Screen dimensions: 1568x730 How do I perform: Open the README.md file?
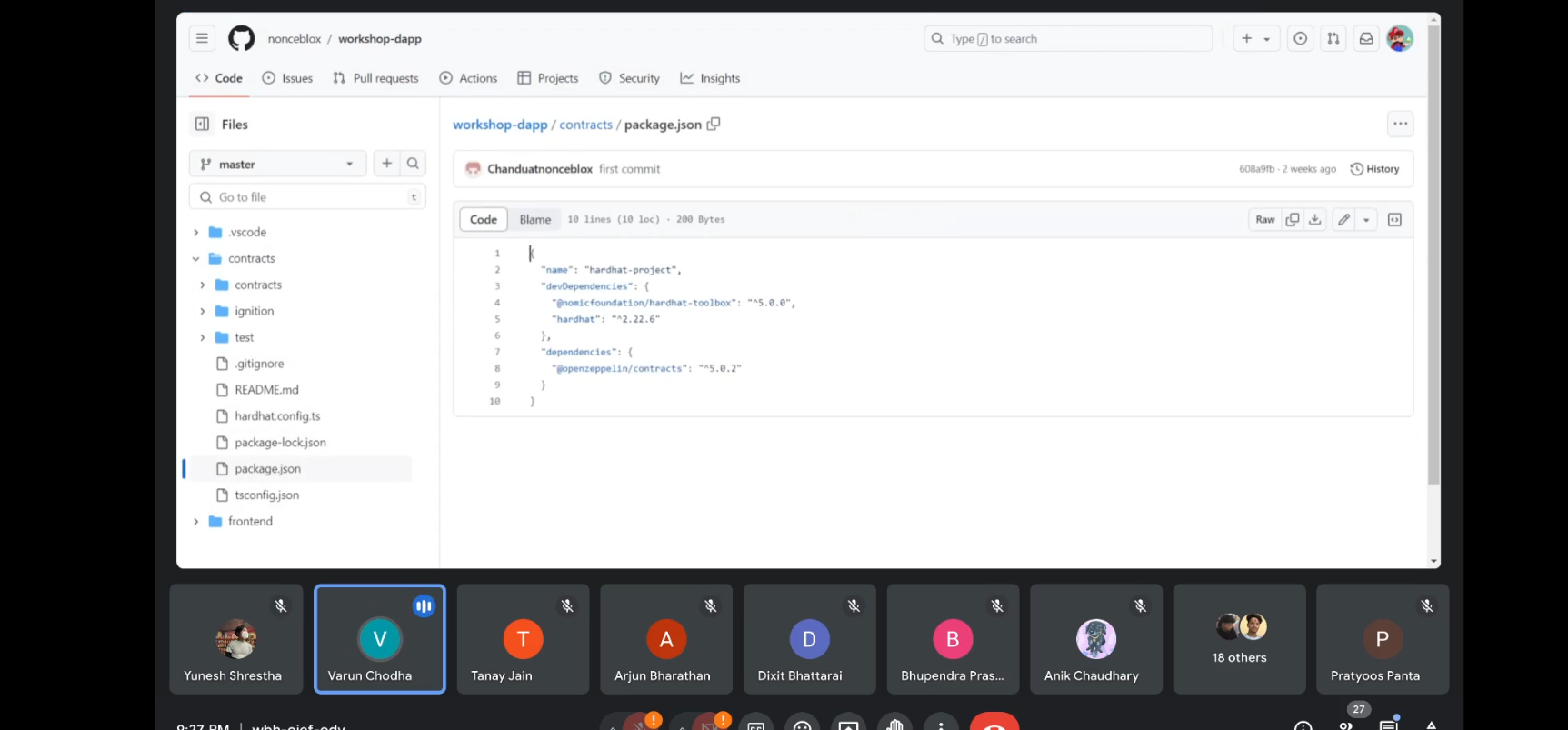266,390
